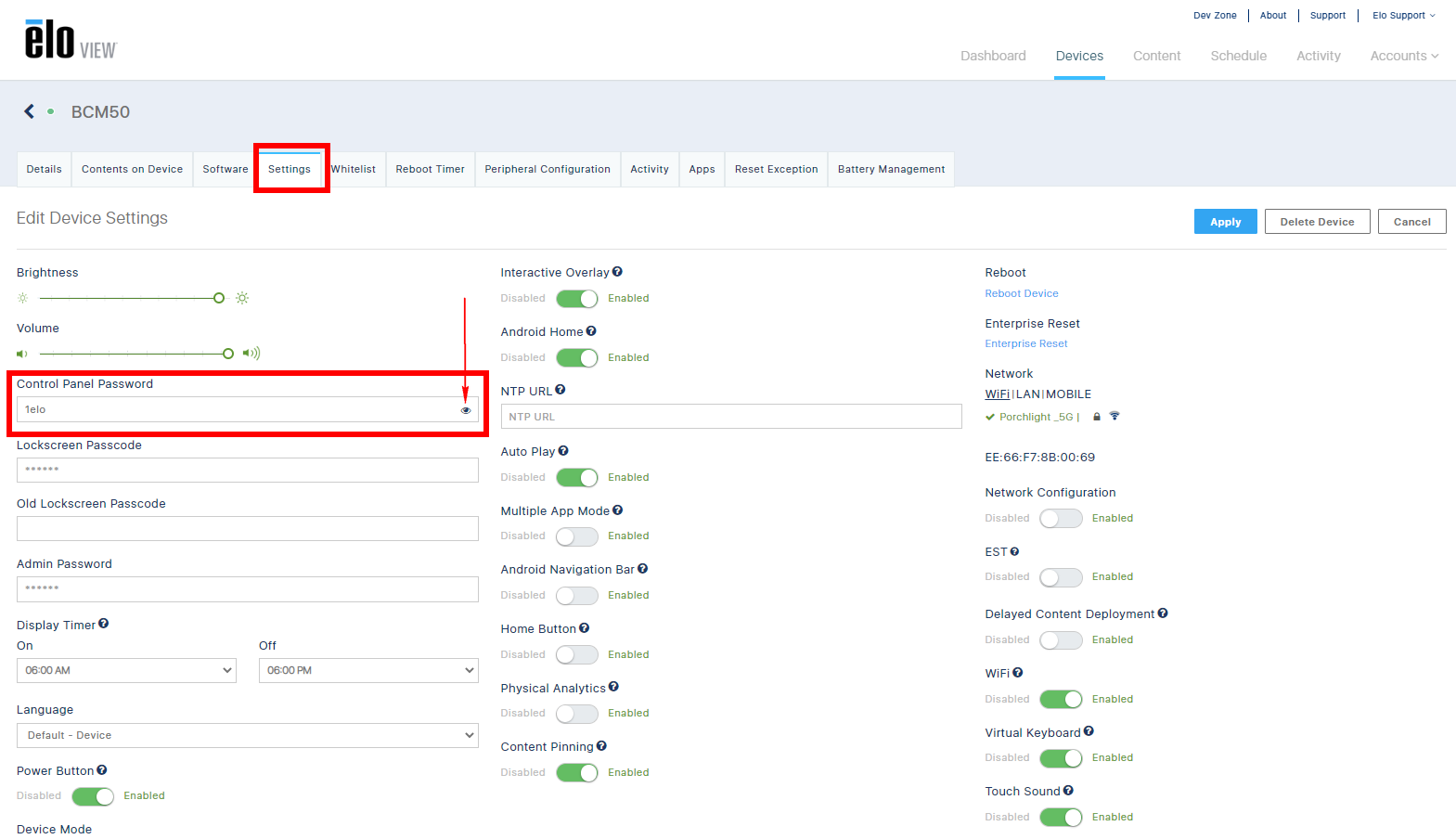Open help icon for Home Button
The width and height of the screenshot is (1456, 839).
click(585, 628)
